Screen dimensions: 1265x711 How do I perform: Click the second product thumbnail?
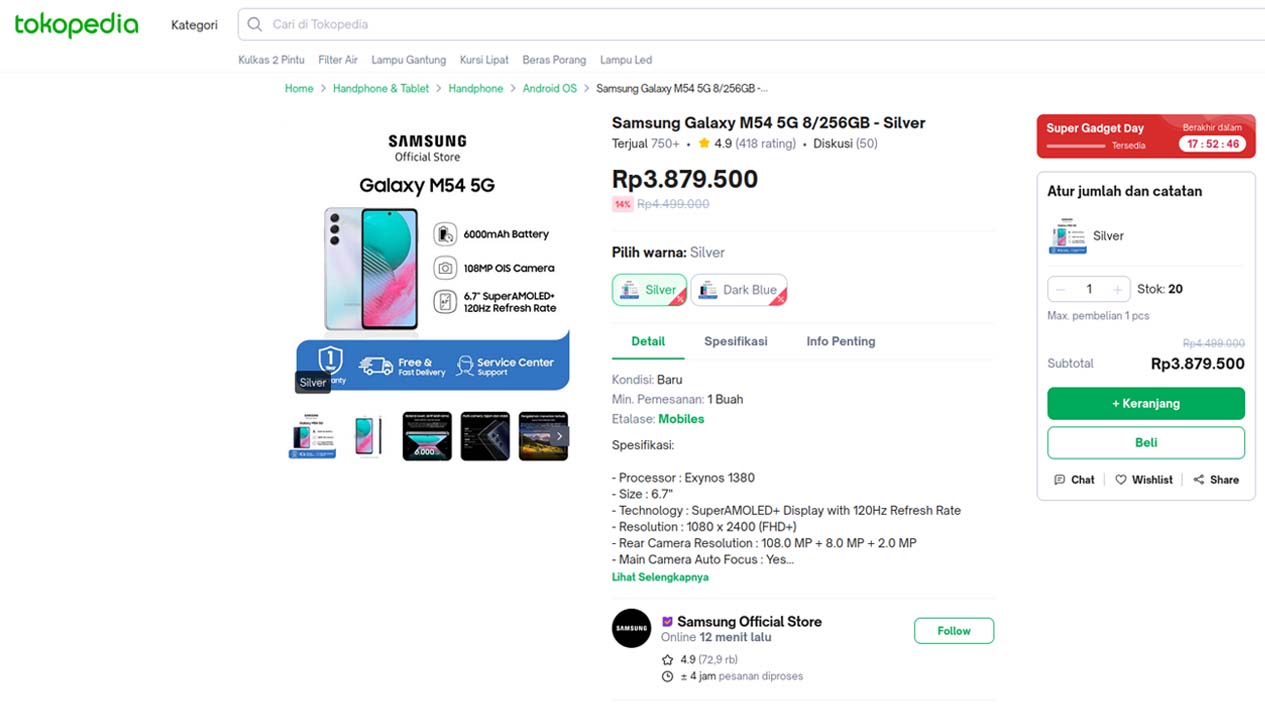(368, 436)
